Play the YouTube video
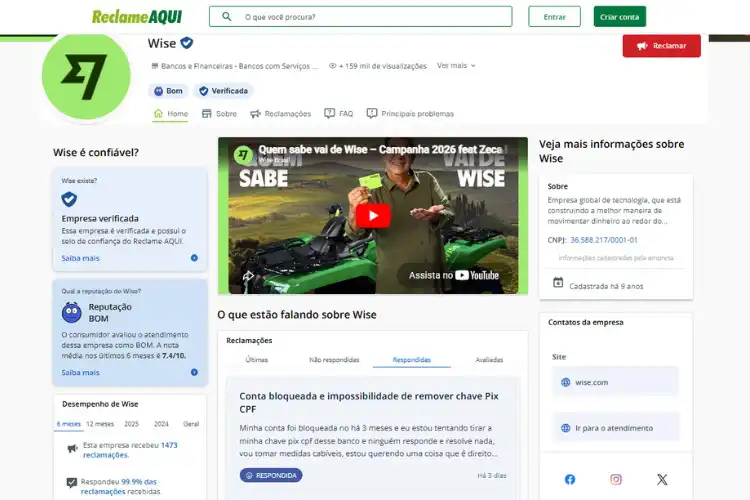 [x=373, y=216]
